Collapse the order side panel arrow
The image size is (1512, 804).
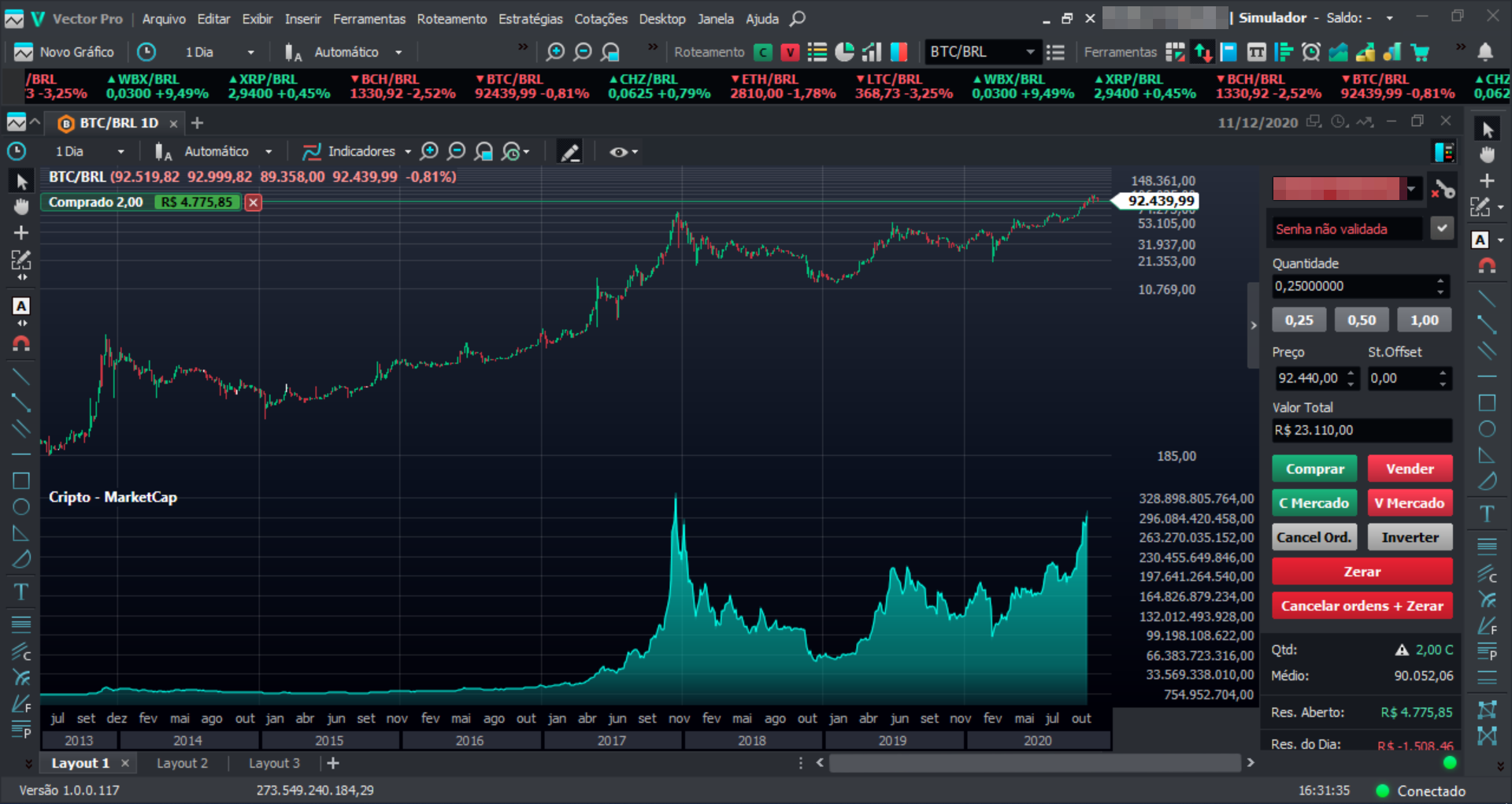click(1254, 325)
